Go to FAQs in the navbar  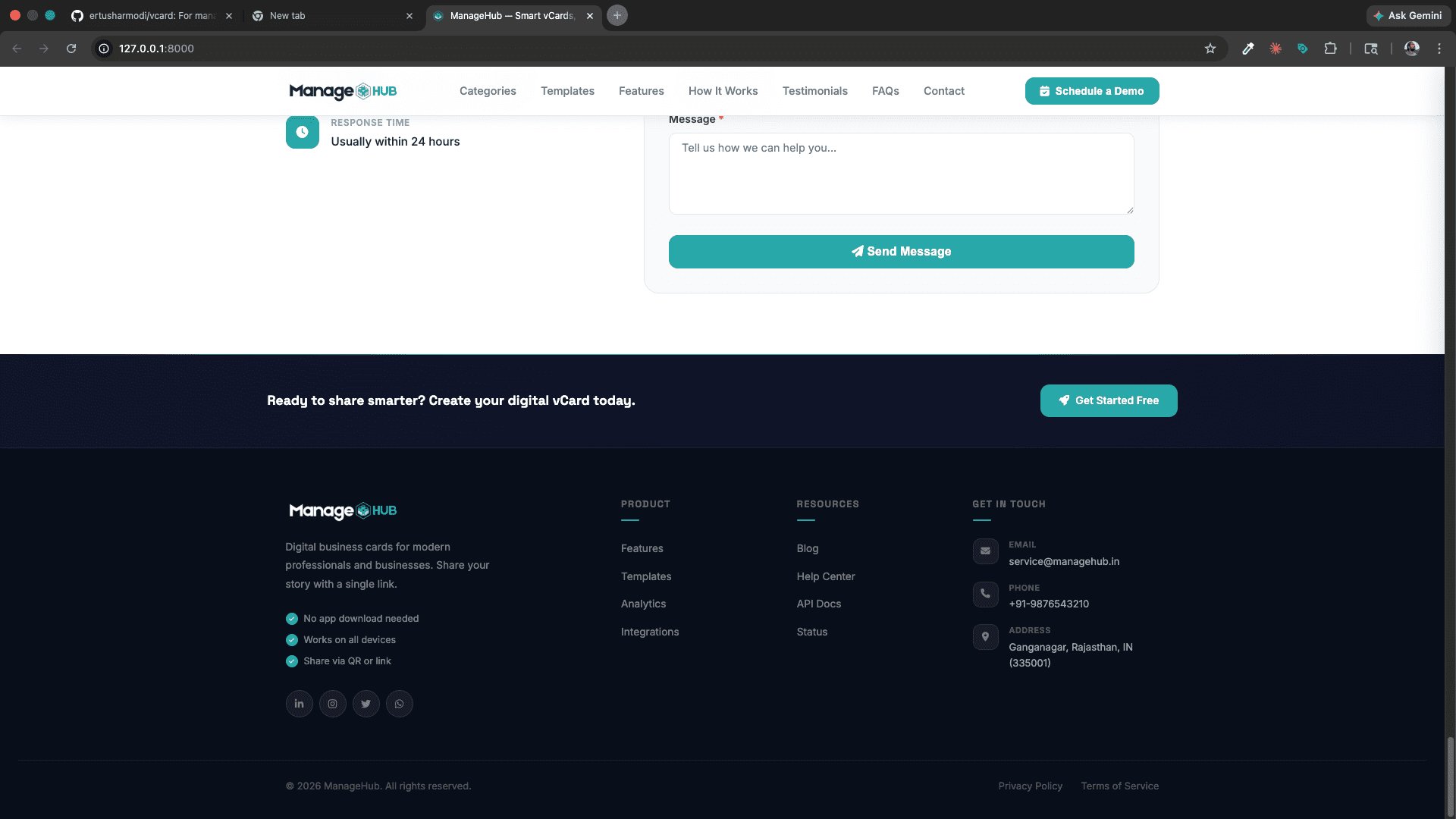[886, 91]
